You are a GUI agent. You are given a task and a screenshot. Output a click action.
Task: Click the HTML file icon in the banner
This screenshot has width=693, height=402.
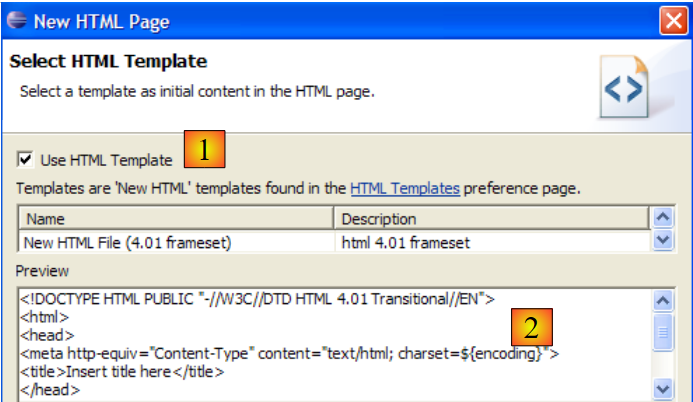[x=624, y=91]
